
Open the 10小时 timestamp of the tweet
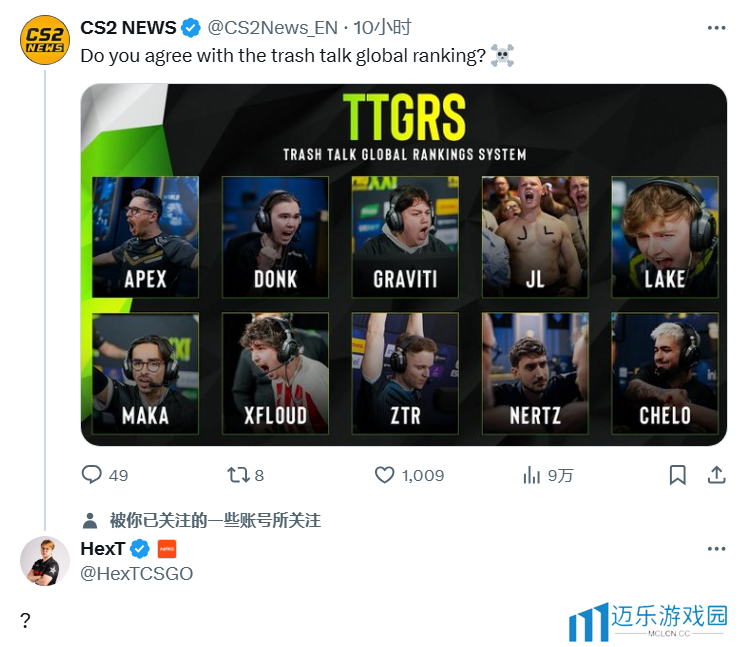tap(382, 28)
